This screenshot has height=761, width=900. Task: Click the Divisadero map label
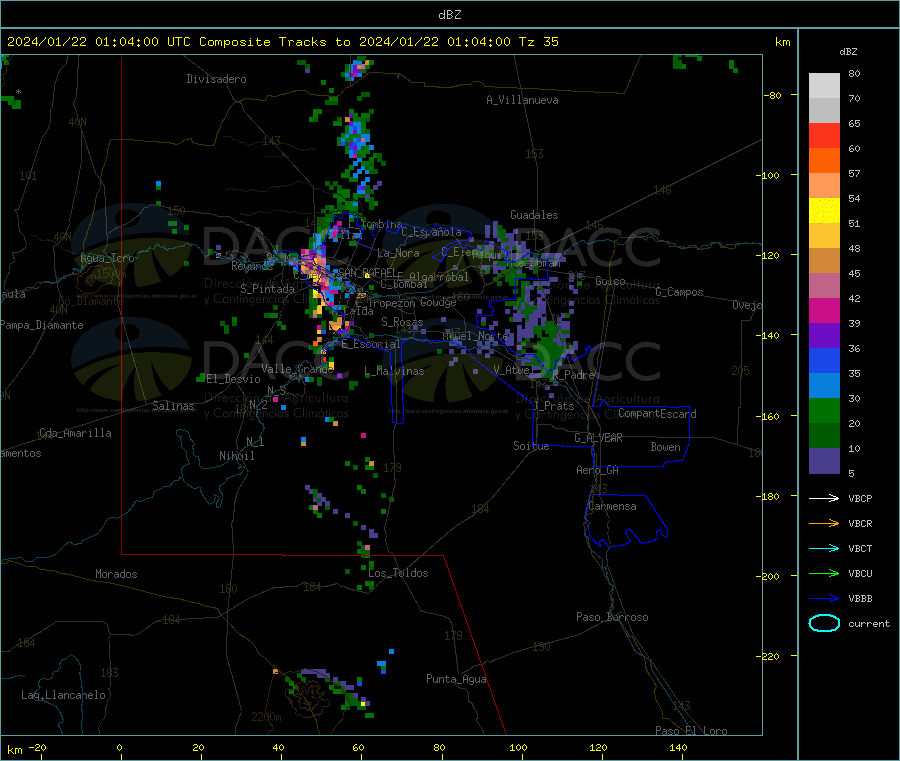[x=216, y=79]
